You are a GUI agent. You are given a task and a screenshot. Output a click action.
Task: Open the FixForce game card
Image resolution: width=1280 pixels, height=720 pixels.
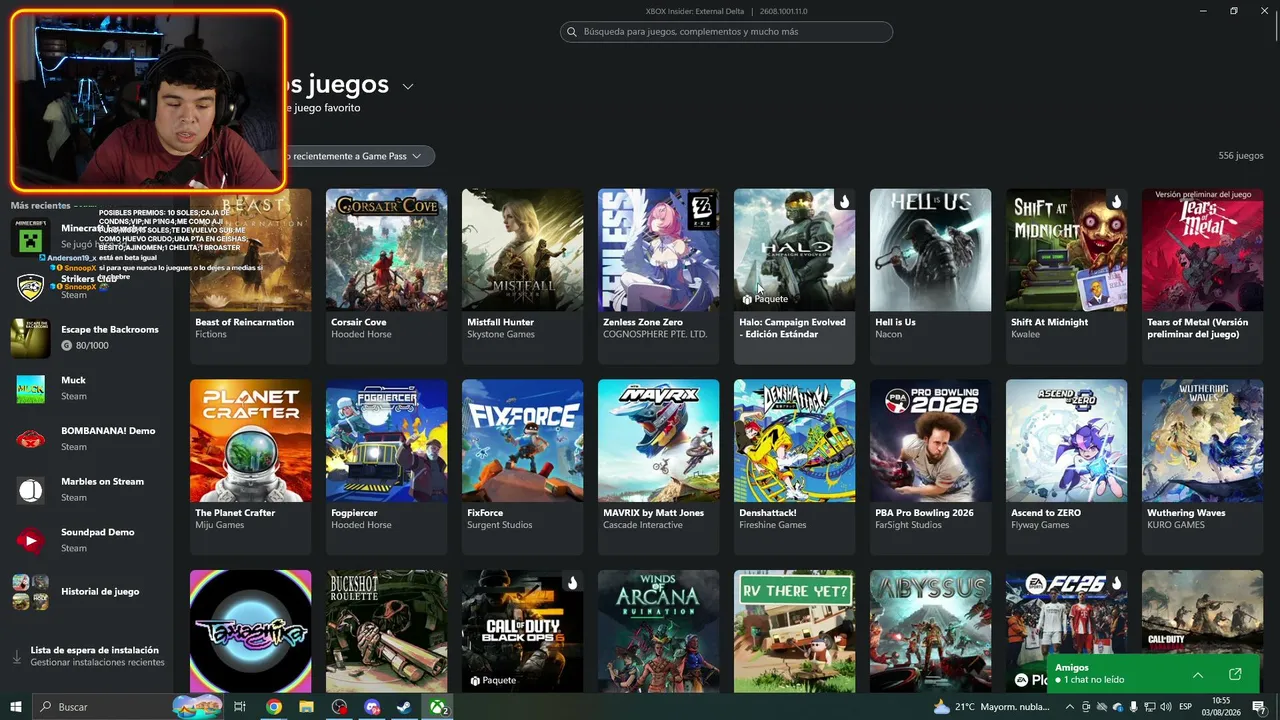click(x=522, y=467)
